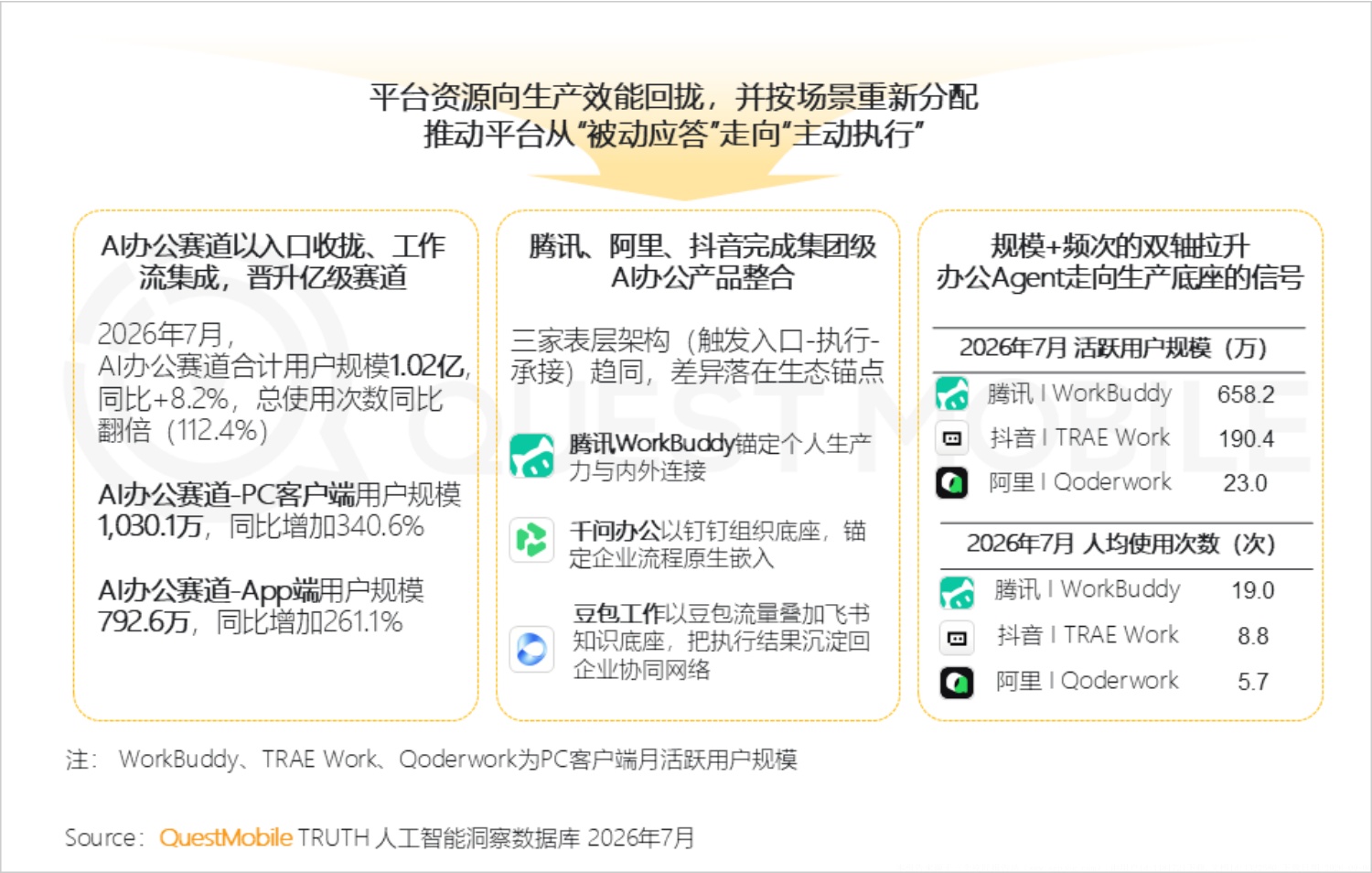Click TRAE Work icon in 活跃用户规模 table

pyautogui.click(x=952, y=438)
